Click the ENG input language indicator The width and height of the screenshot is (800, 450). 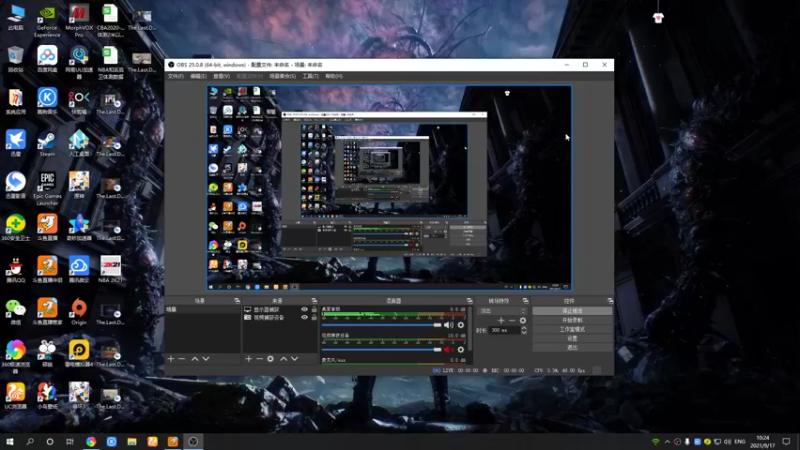point(740,441)
